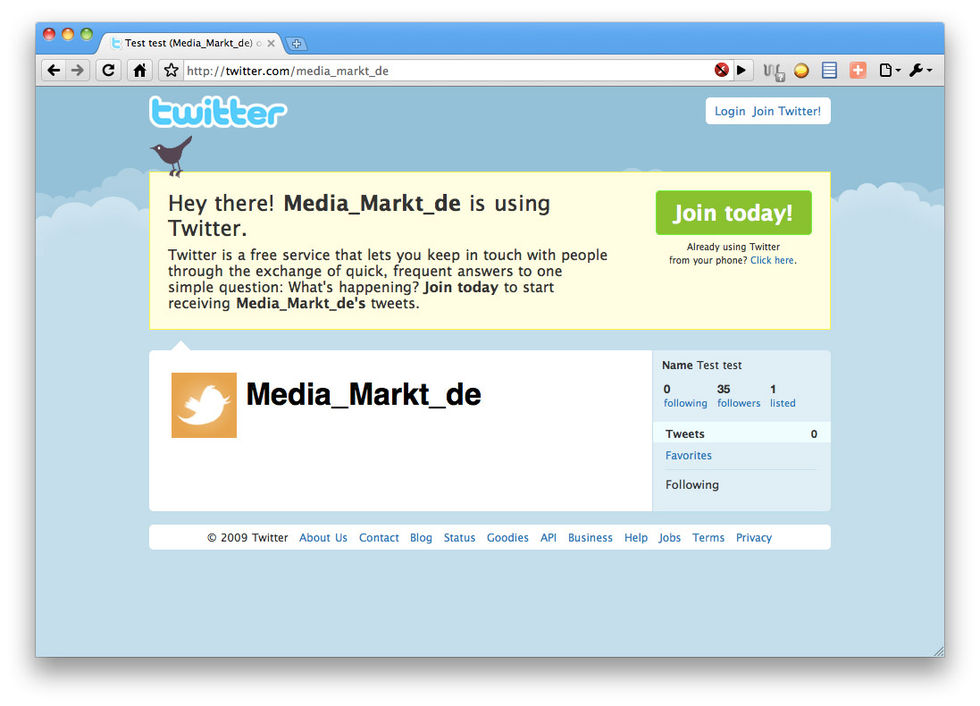Screen dimensions: 980x706
Task: Click the orange plus extension icon
Action: 858,71
